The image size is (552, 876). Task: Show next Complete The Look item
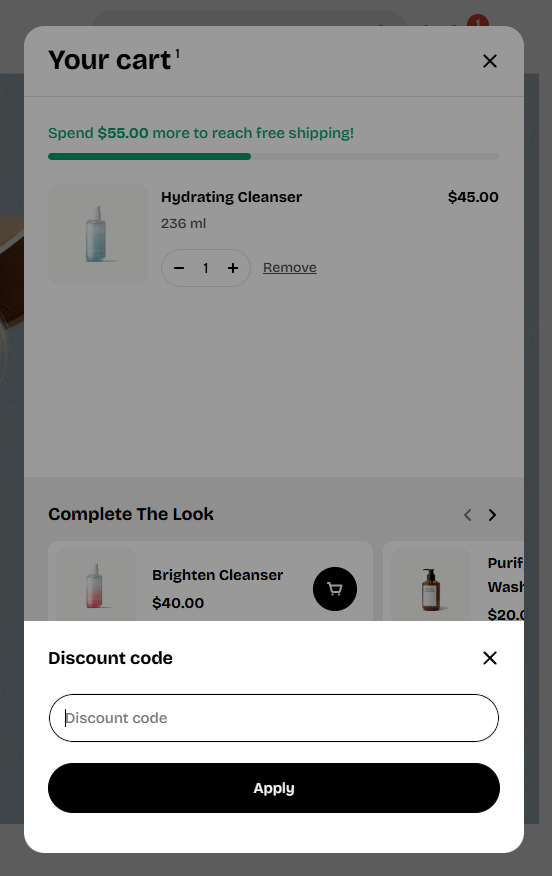click(x=492, y=515)
